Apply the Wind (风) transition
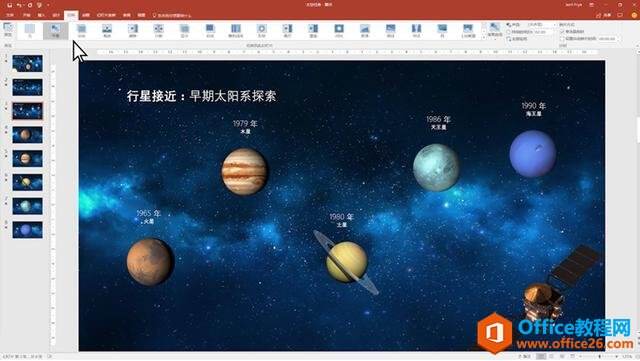 point(442,31)
